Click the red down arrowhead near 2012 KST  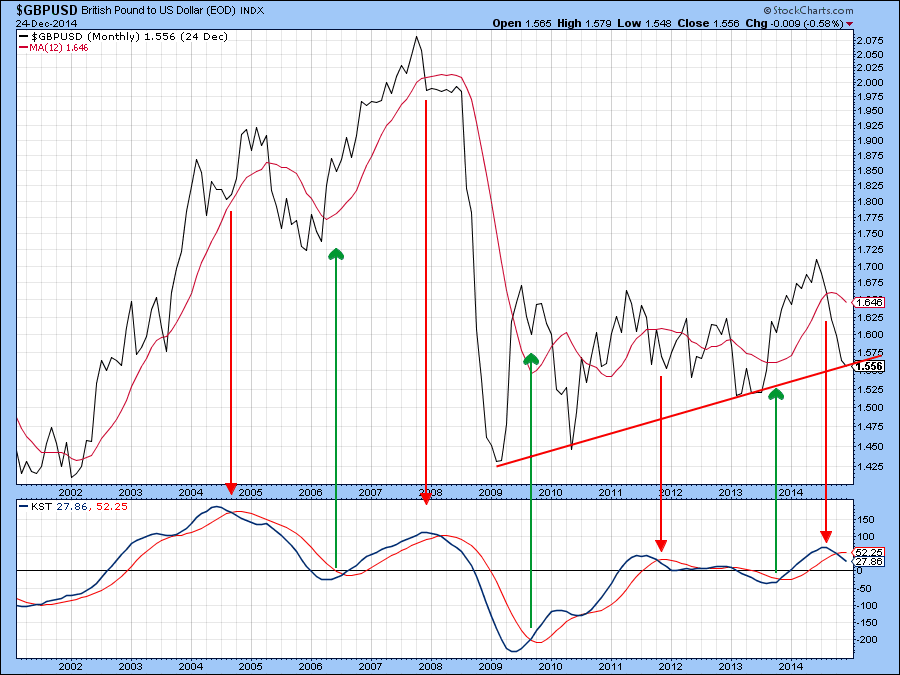point(661,545)
